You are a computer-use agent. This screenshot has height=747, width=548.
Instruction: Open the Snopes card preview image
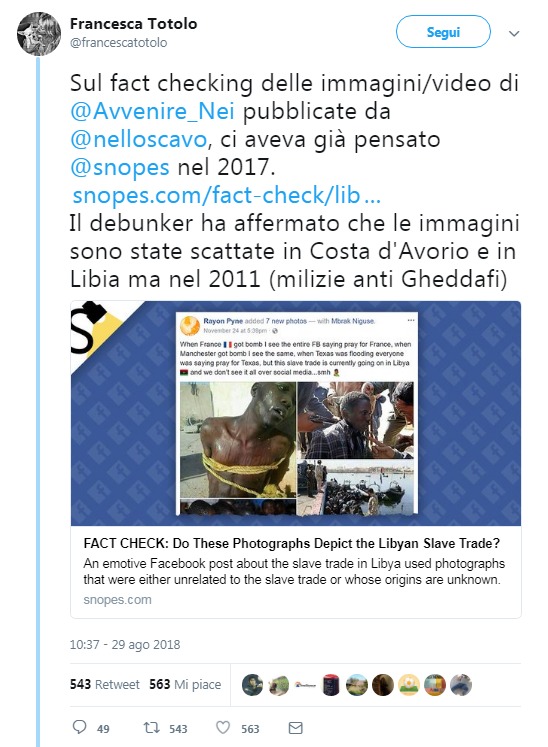click(x=296, y=413)
